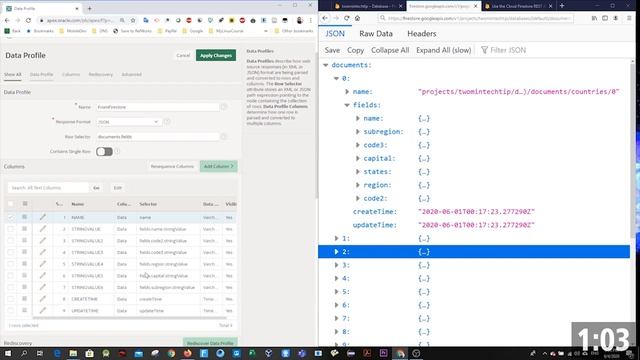
Task: Click Collapse All in JSON viewer
Action: click(x=390, y=50)
